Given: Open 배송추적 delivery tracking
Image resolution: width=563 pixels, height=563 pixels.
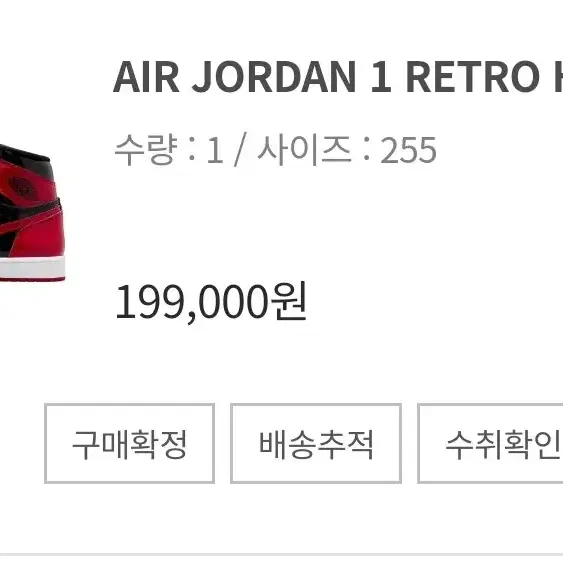Looking at the screenshot, I should click(x=316, y=443).
